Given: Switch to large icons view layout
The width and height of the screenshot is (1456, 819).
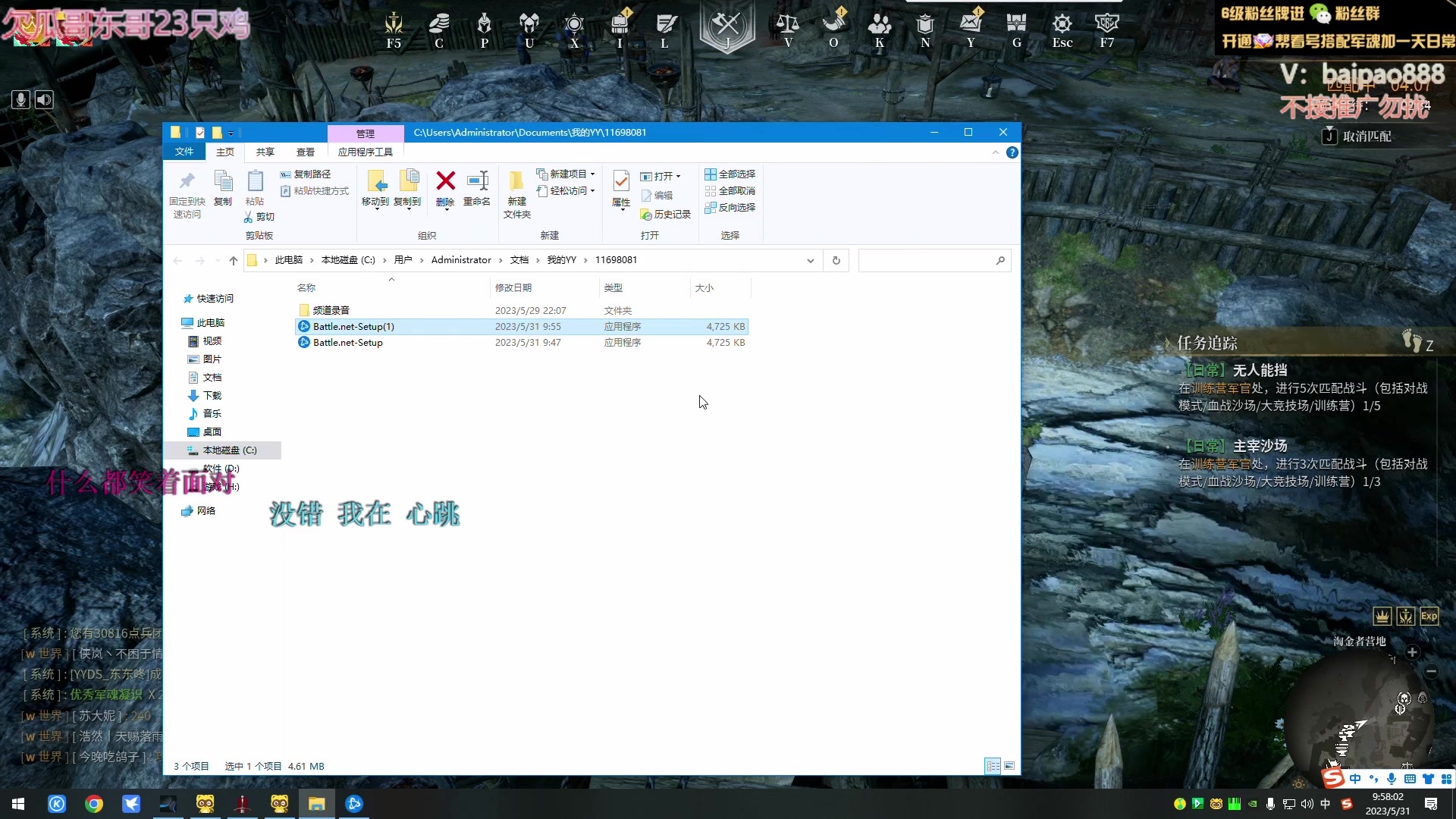Looking at the screenshot, I should [x=1009, y=766].
